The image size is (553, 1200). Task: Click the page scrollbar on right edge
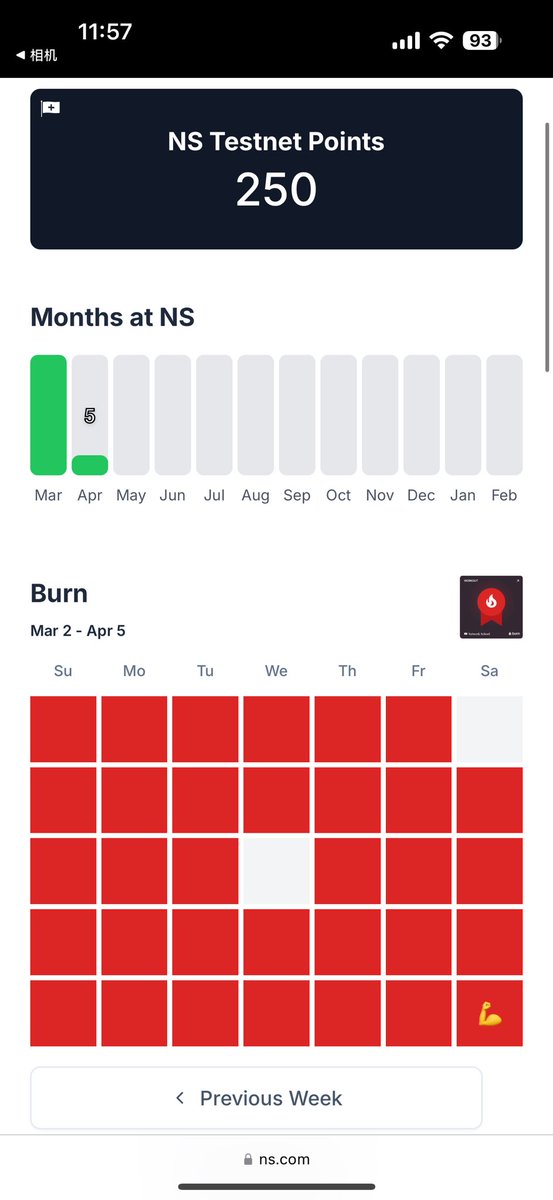point(546,247)
